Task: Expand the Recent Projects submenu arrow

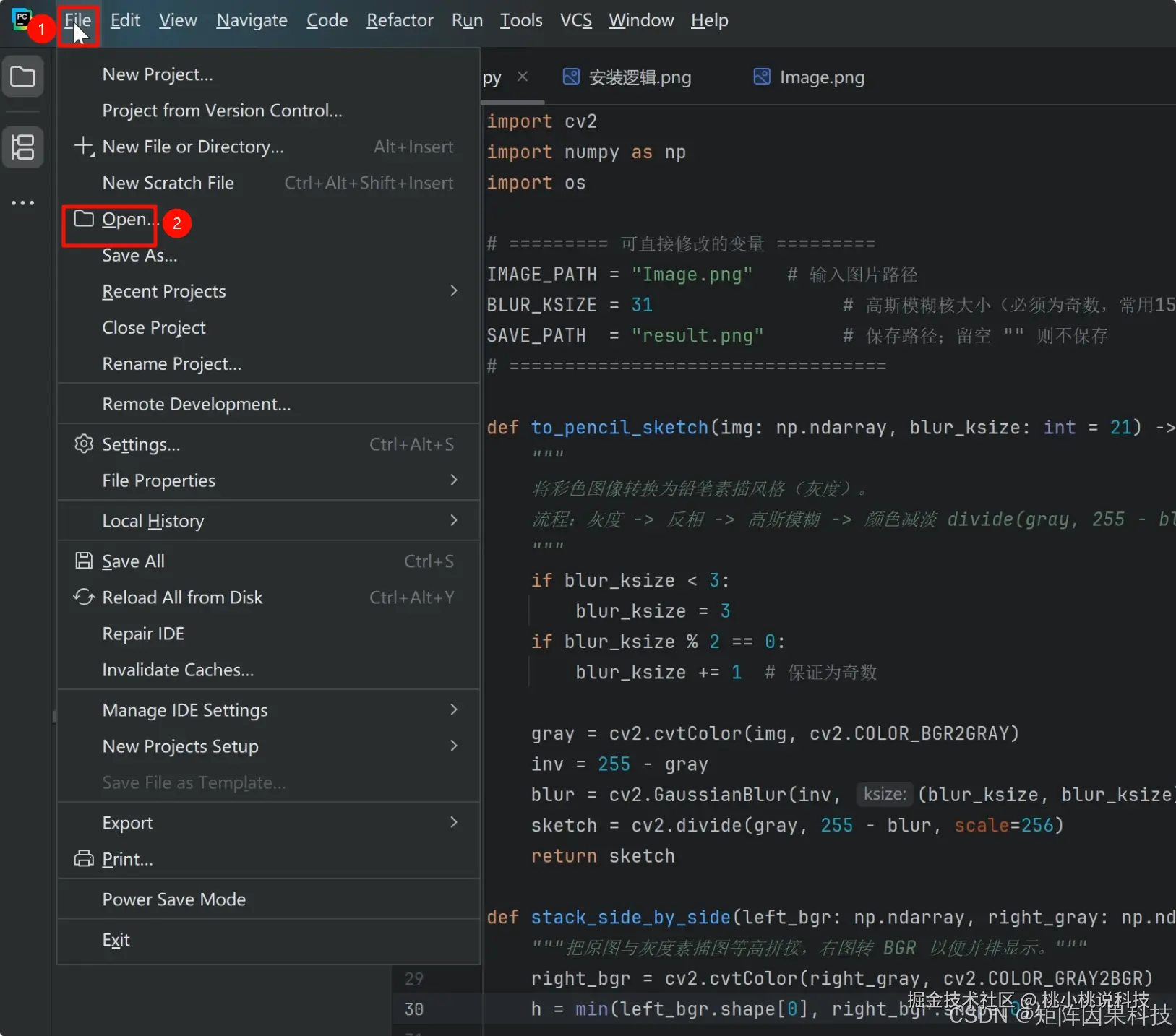Action: click(454, 290)
